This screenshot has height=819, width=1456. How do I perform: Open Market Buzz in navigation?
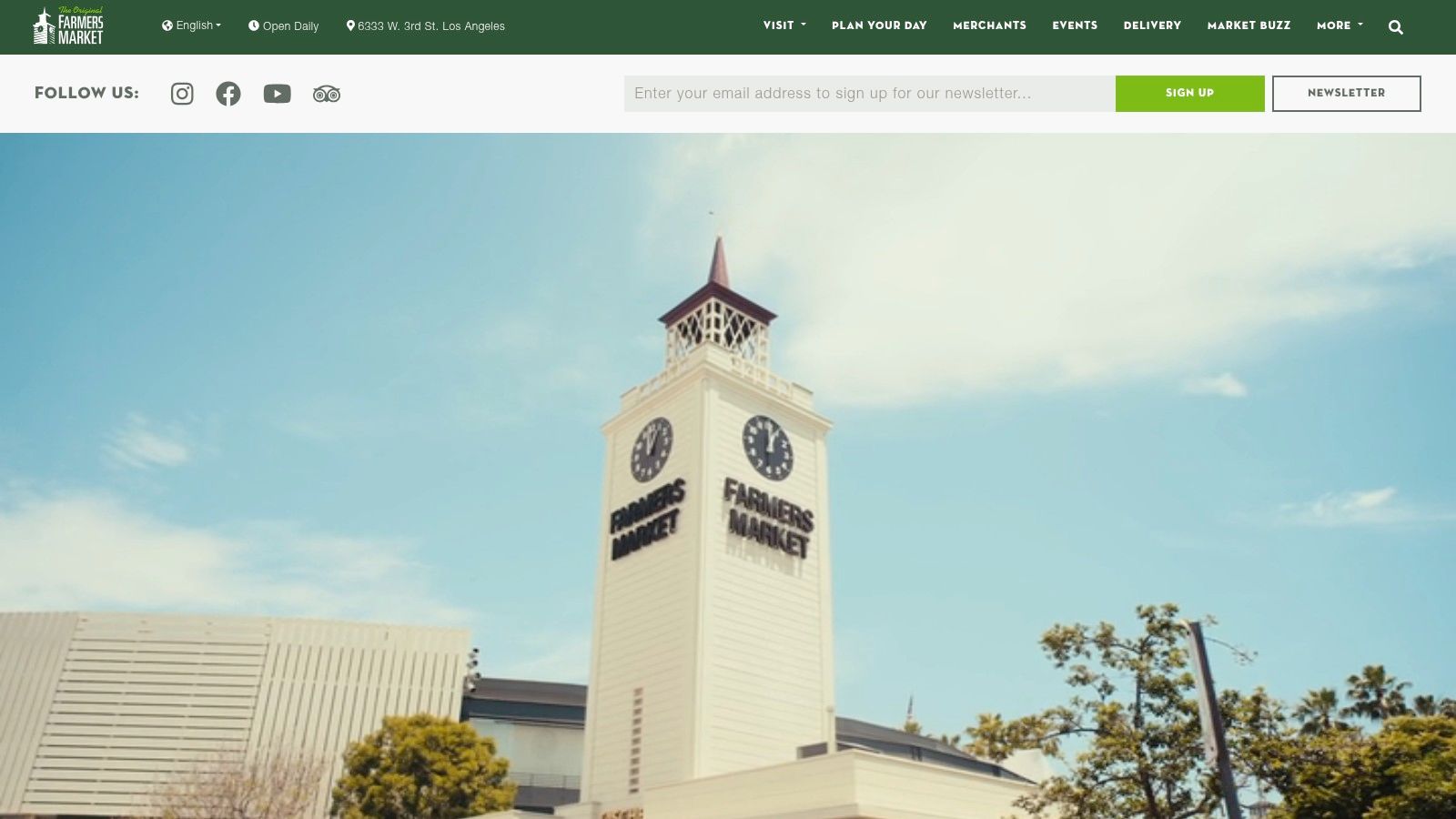coord(1249,25)
